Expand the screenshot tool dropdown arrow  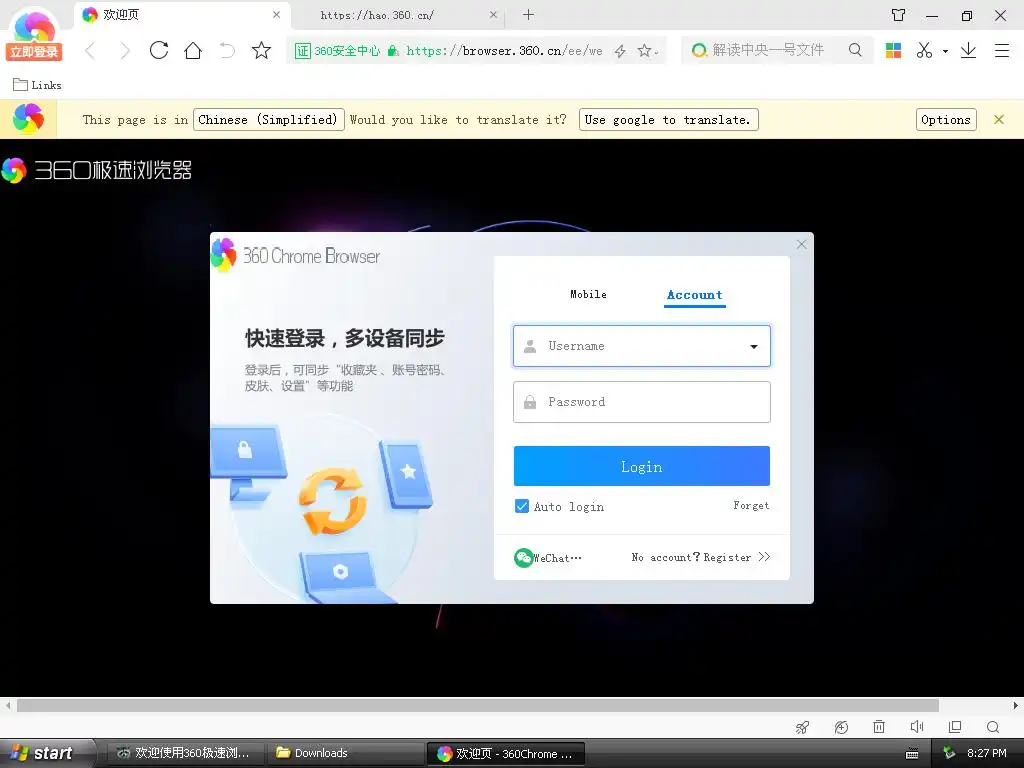click(x=945, y=51)
